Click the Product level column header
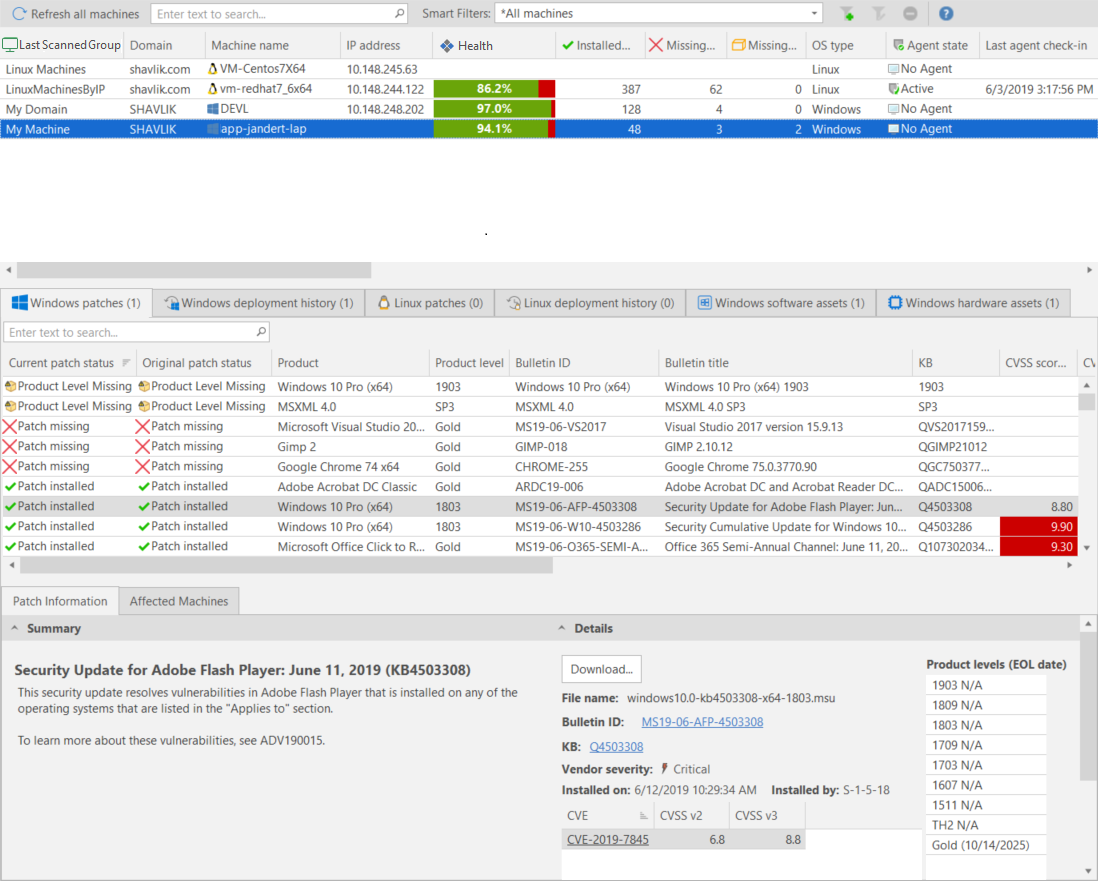 [x=469, y=363]
